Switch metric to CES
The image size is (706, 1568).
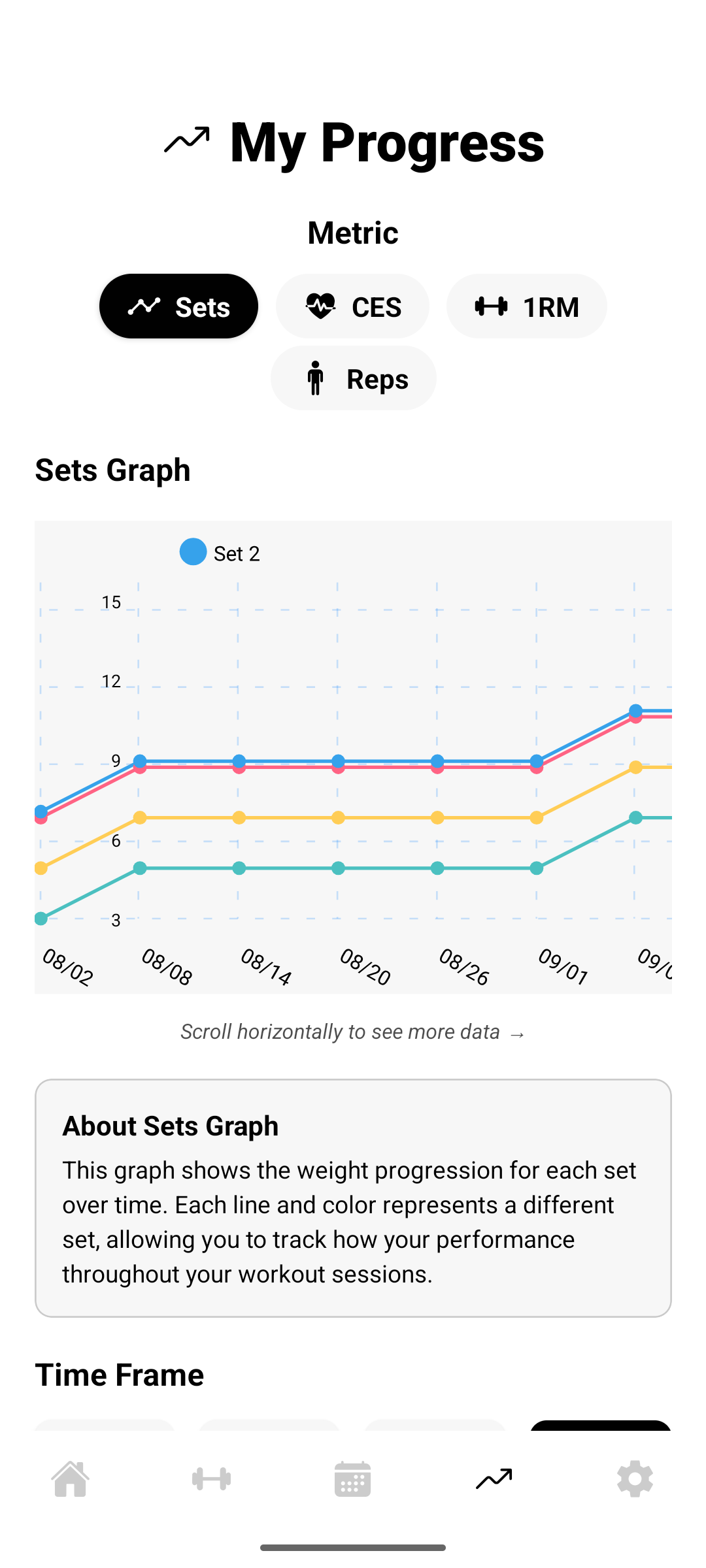[352, 306]
